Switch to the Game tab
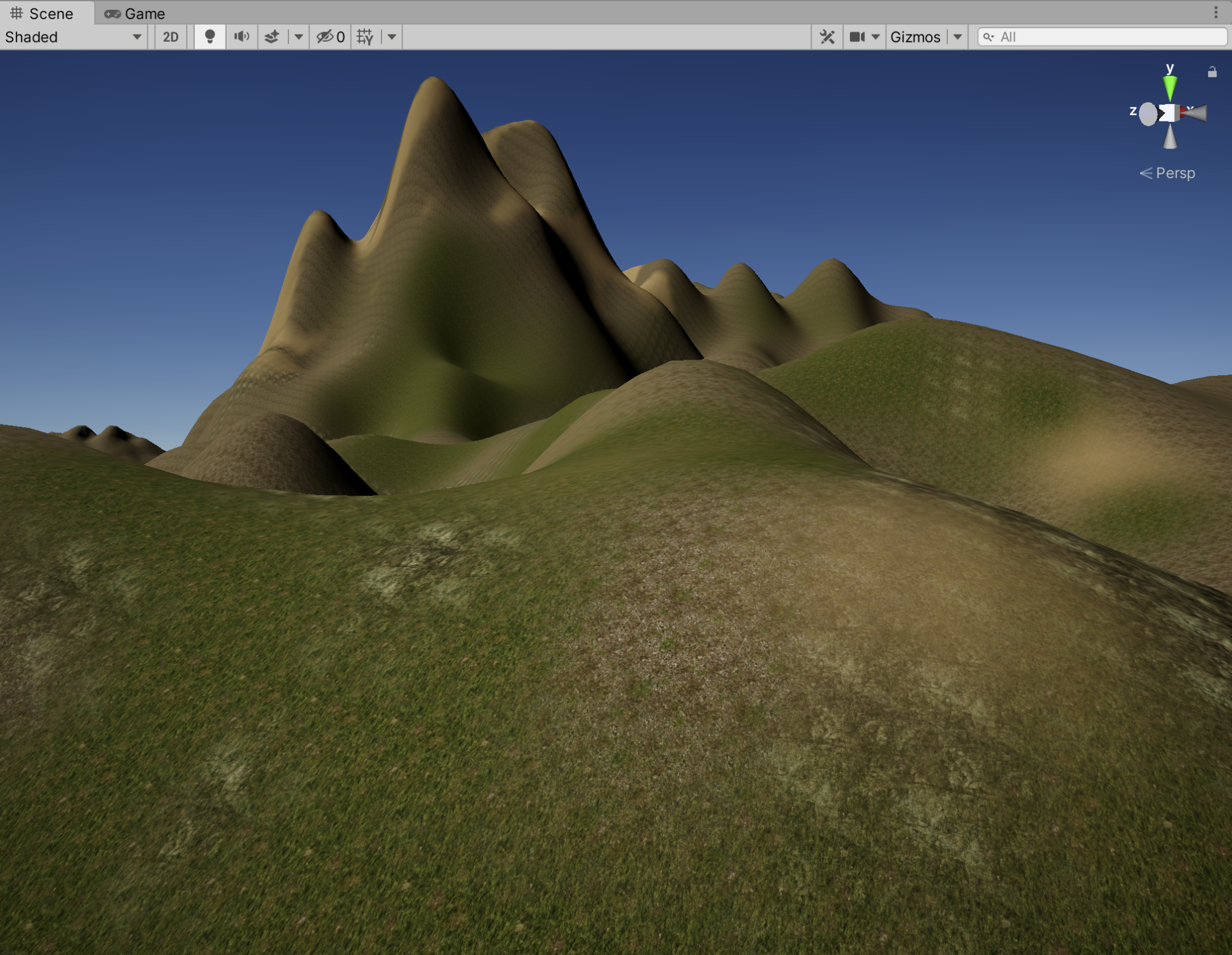The image size is (1232, 955). [x=135, y=14]
